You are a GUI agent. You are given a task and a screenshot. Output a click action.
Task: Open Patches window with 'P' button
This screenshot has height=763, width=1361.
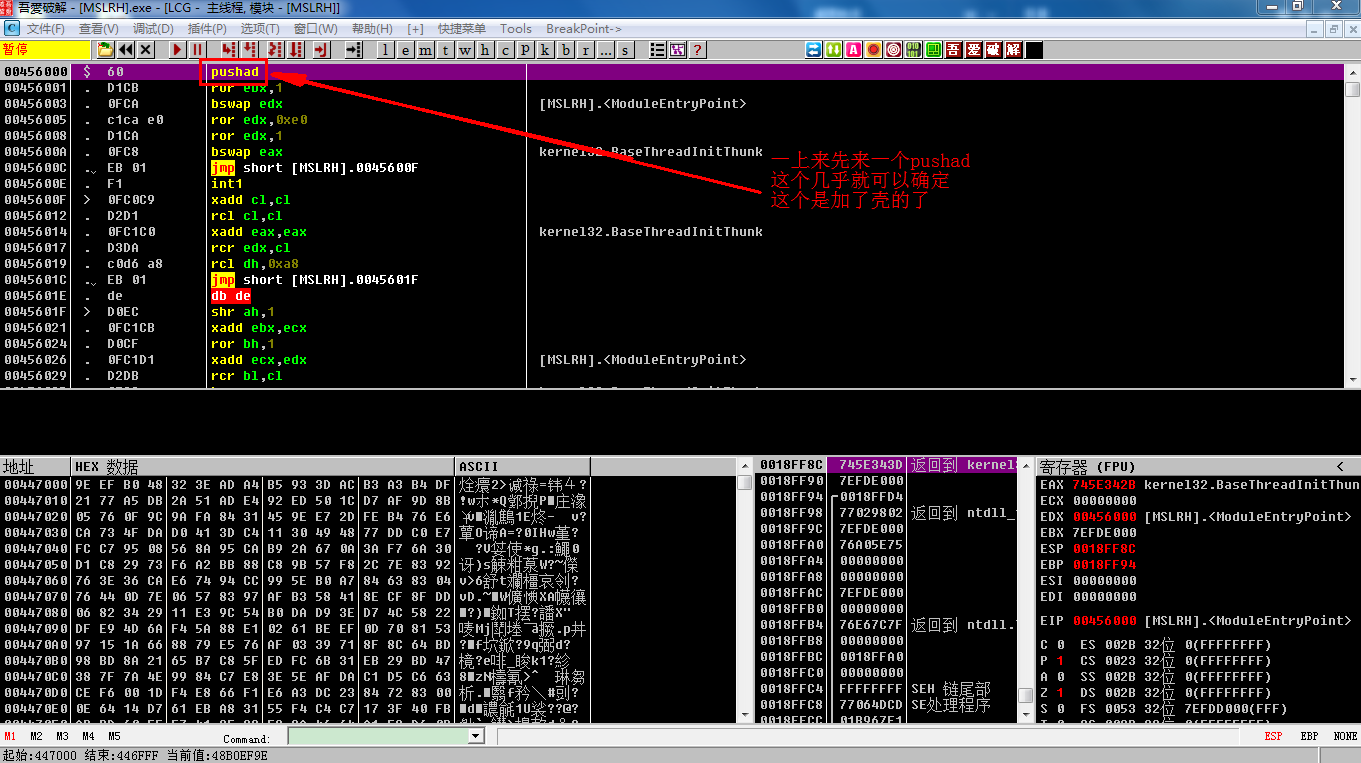[525, 50]
